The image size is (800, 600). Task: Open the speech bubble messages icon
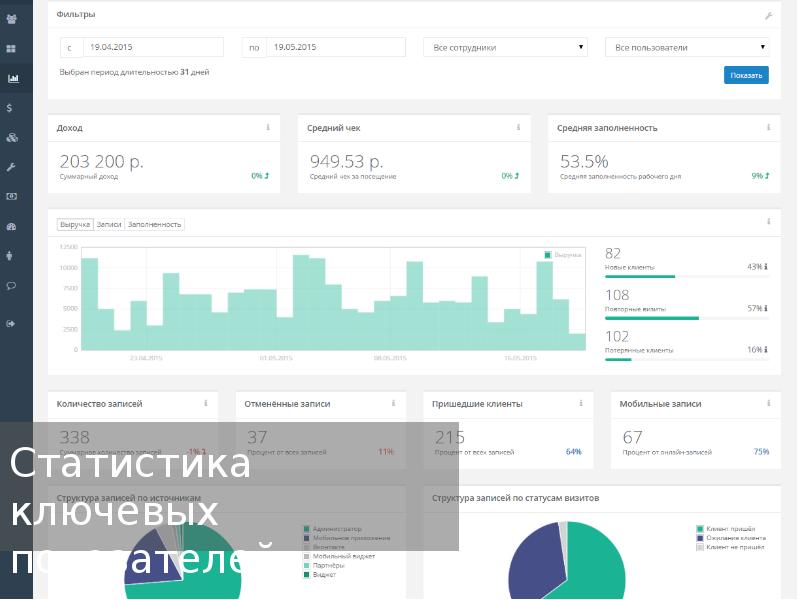pyautogui.click(x=11, y=285)
